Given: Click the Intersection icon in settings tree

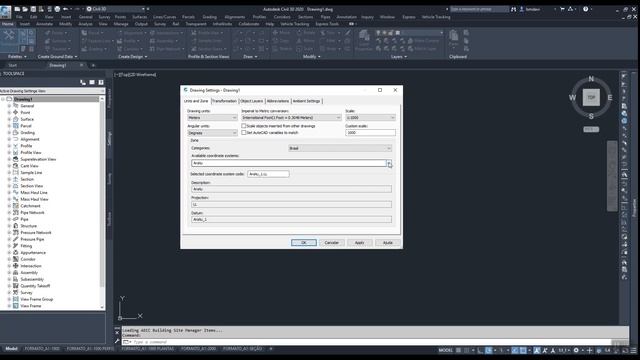Looking at the screenshot, I should (x=16, y=266).
